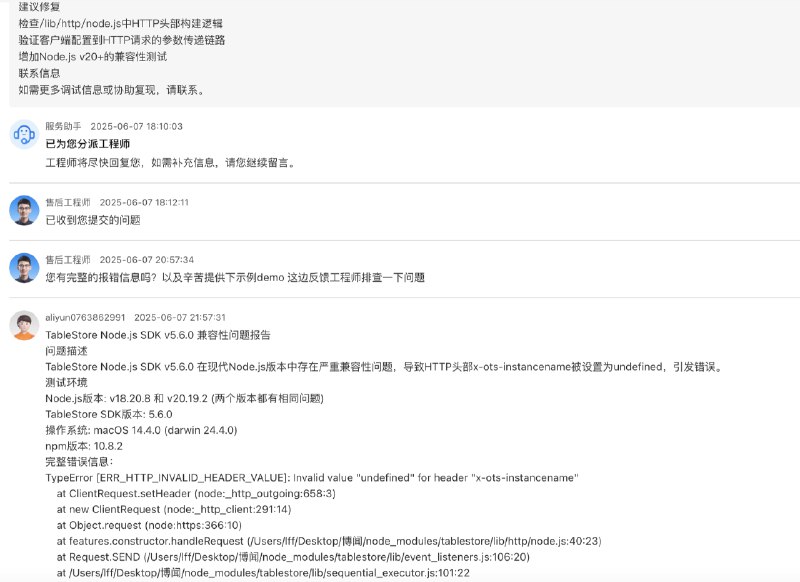Viewport: 800px width, 582px height.
Task: Click line 操作系统: macOS 14.4.0
Action: point(141,430)
